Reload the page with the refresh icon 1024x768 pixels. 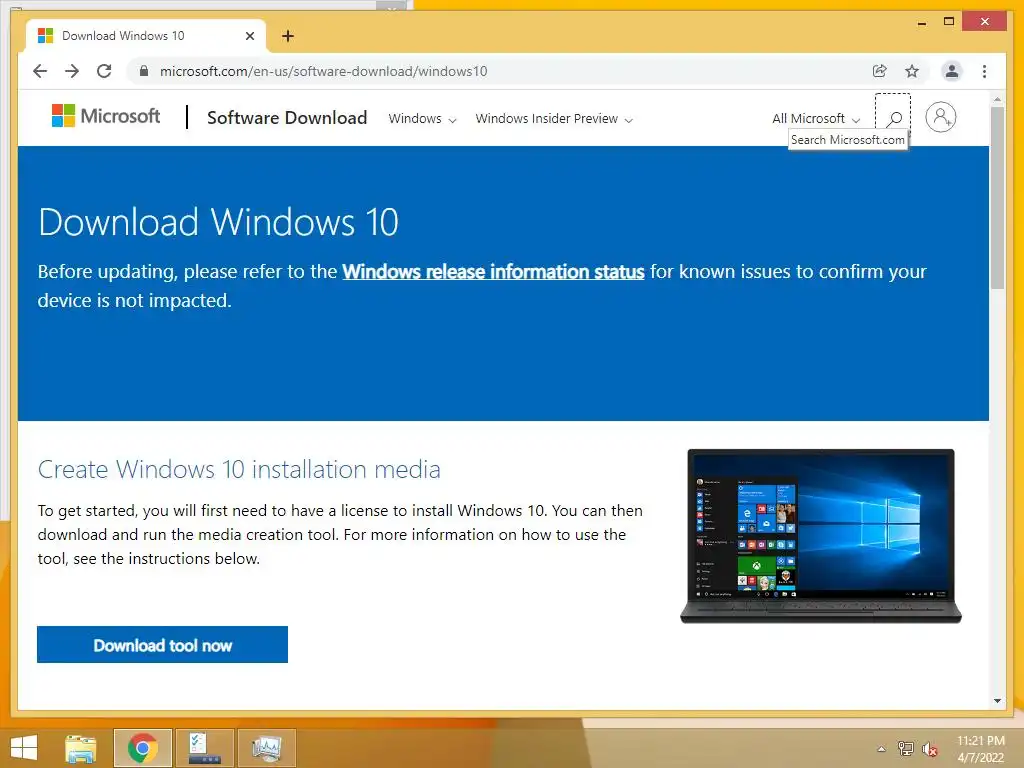pyautogui.click(x=104, y=71)
